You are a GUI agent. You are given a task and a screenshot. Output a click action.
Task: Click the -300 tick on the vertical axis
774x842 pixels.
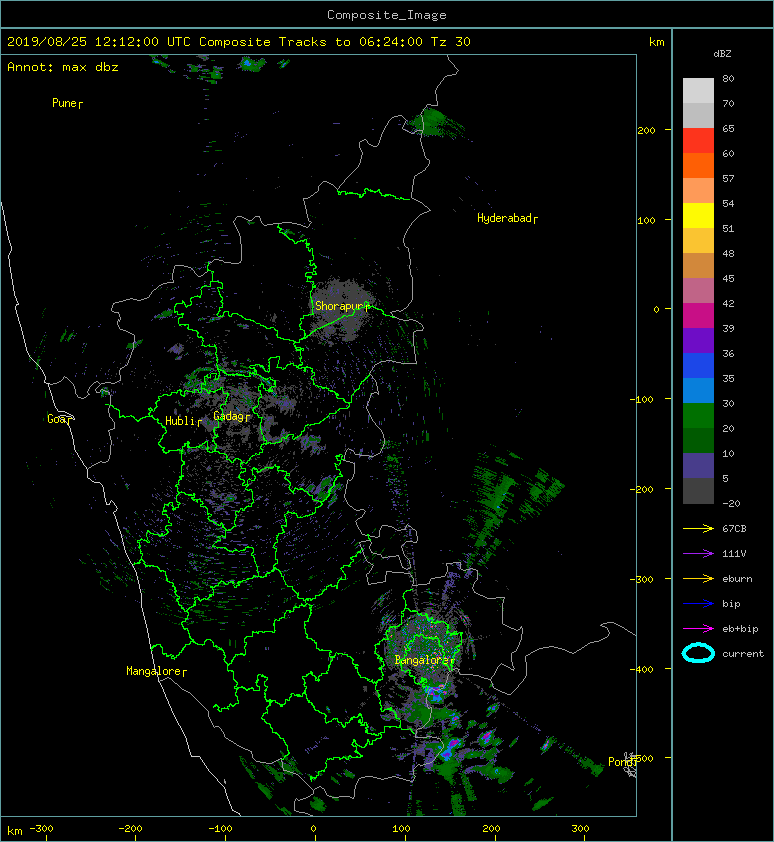point(642,579)
